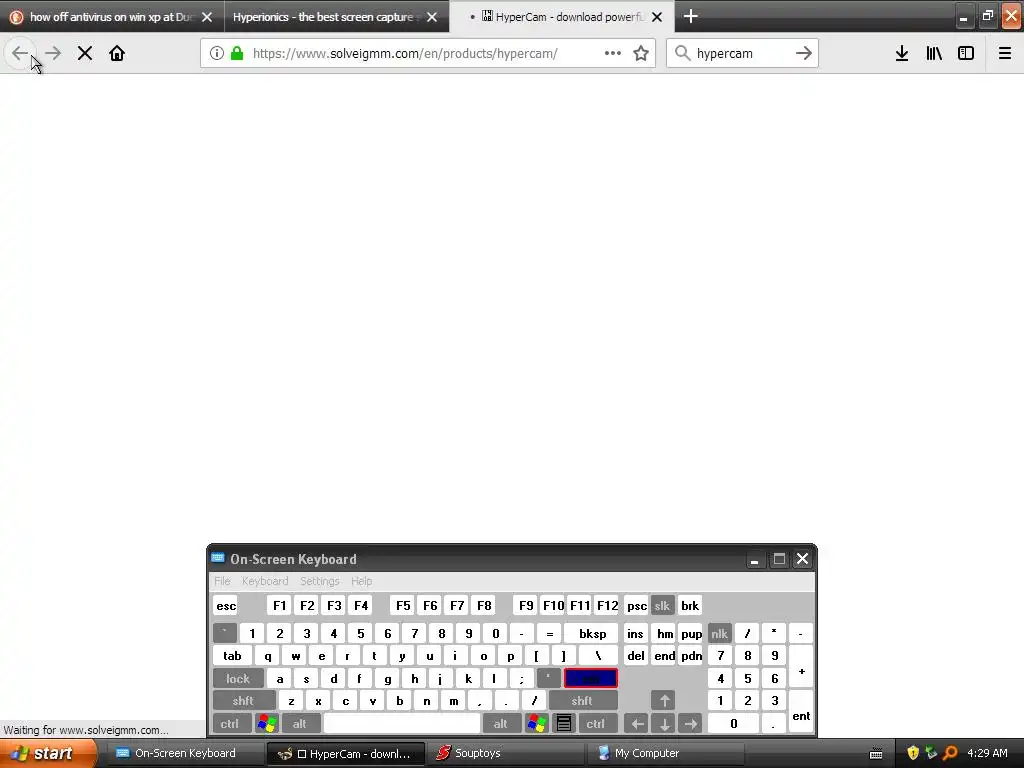Switch to Souptoys in the taskbar
1024x768 pixels.
[504, 753]
